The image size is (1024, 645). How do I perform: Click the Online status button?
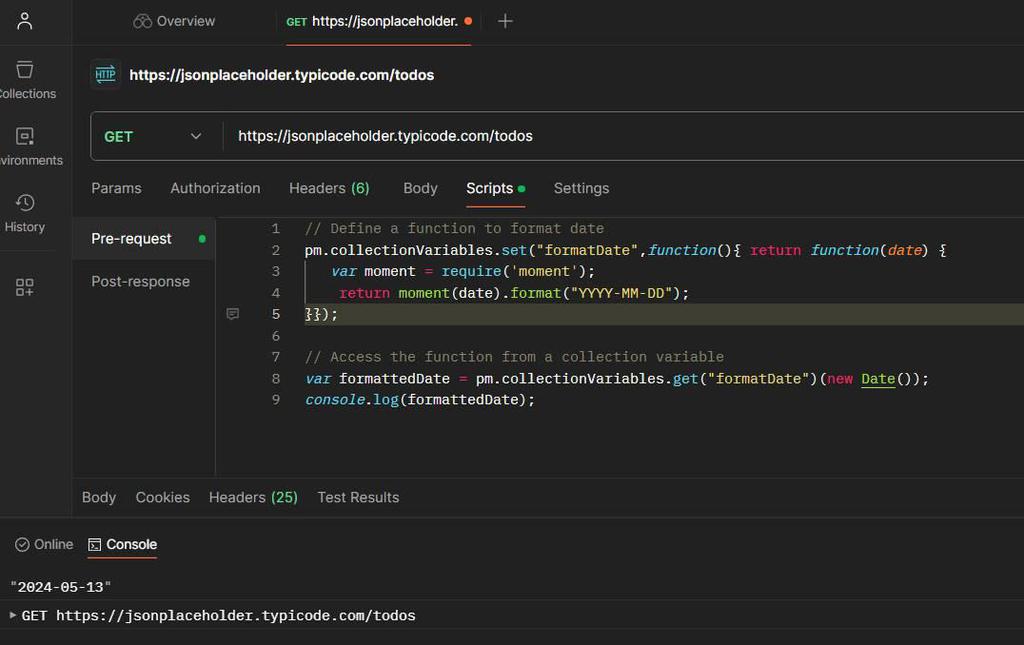tap(44, 544)
